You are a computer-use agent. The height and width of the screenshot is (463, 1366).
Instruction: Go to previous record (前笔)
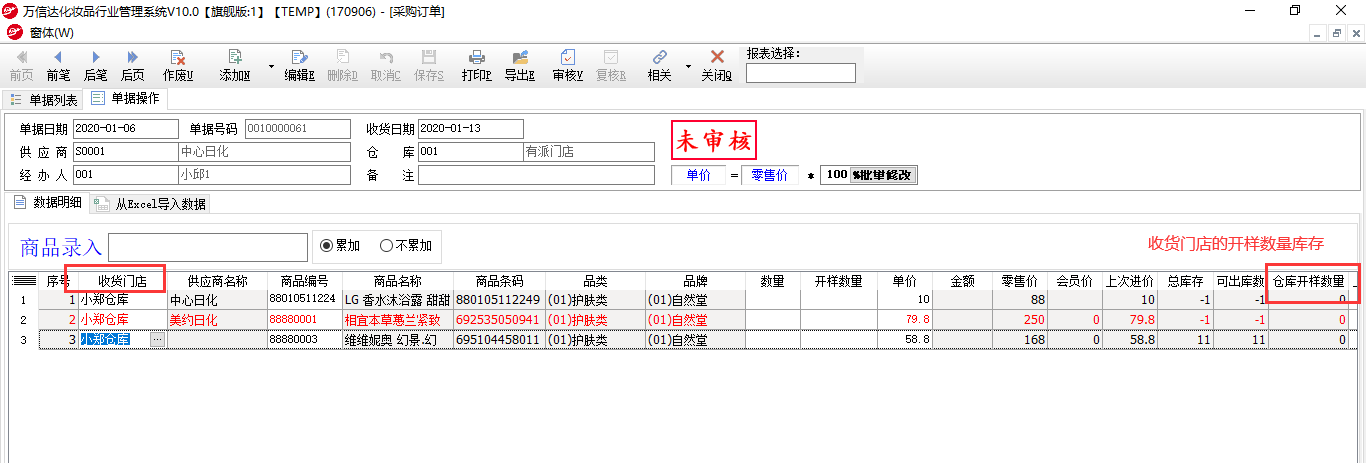[x=58, y=66]
